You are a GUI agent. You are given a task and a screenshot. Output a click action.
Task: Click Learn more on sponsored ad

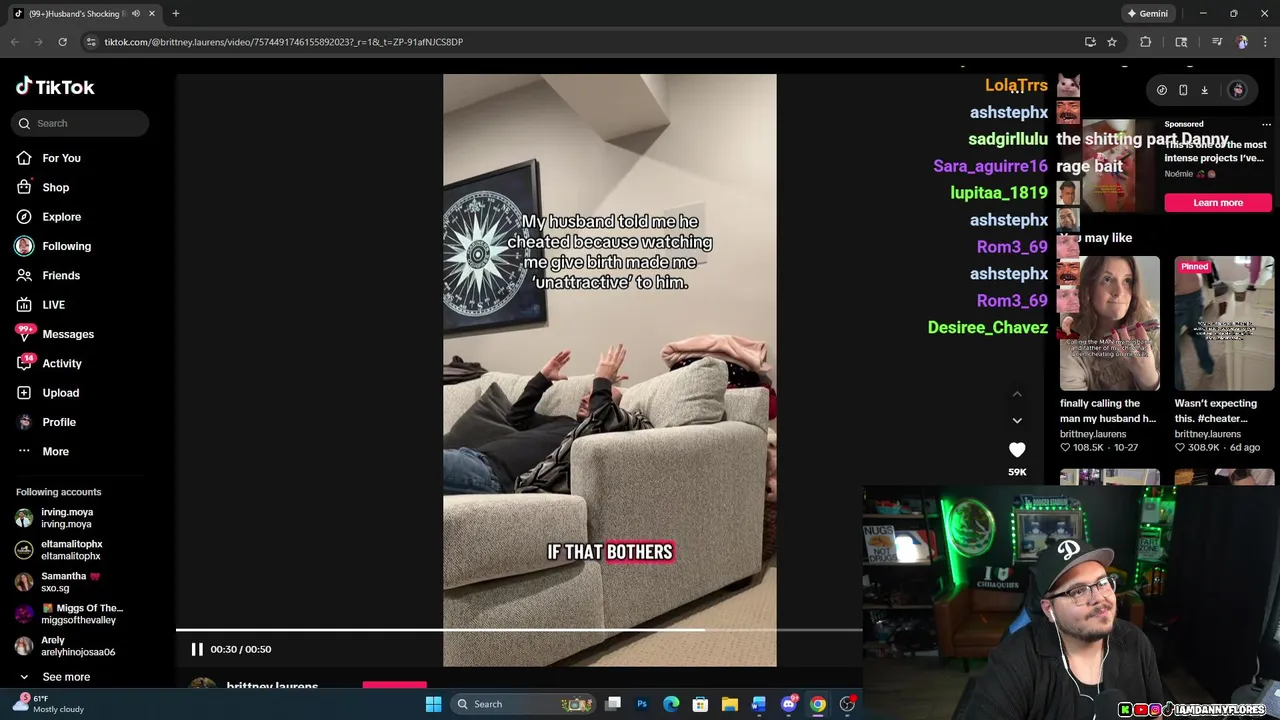(x=1218, y=203)
